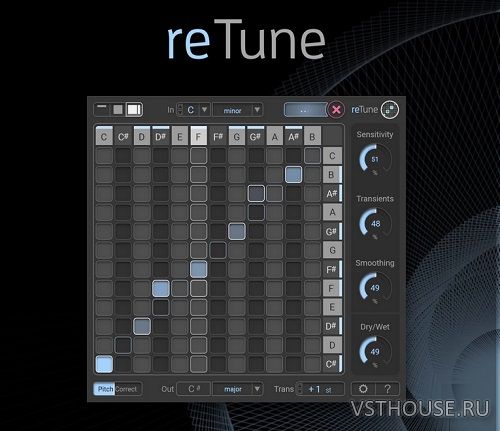Toggle input note F header

[199, 136]
